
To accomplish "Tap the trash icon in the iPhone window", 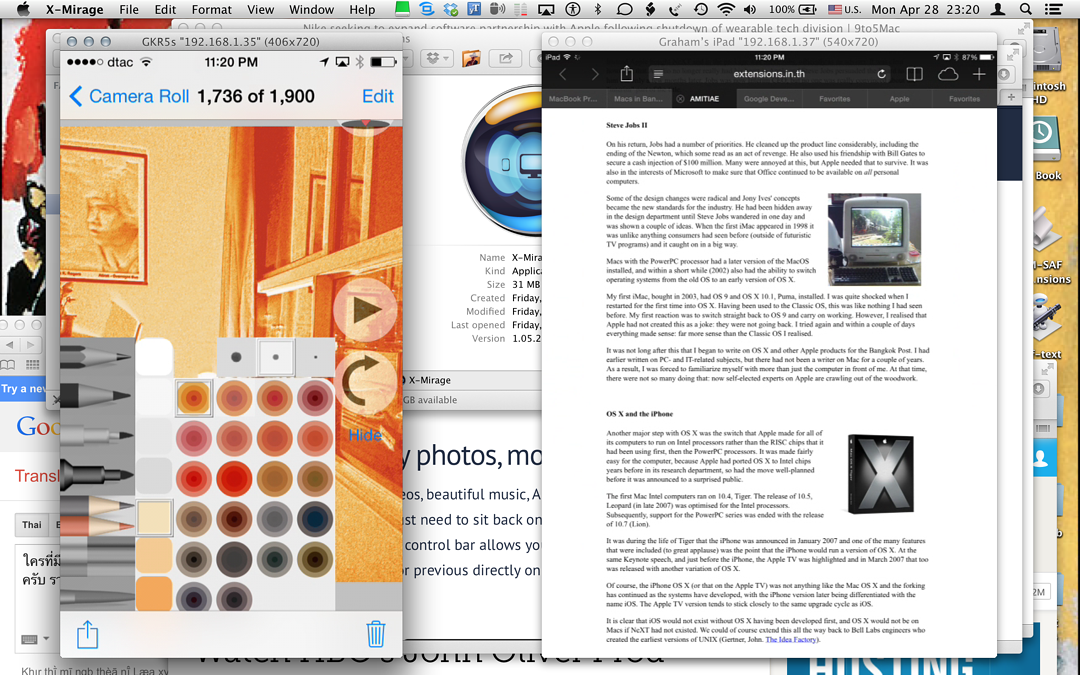I will [375, 634].
